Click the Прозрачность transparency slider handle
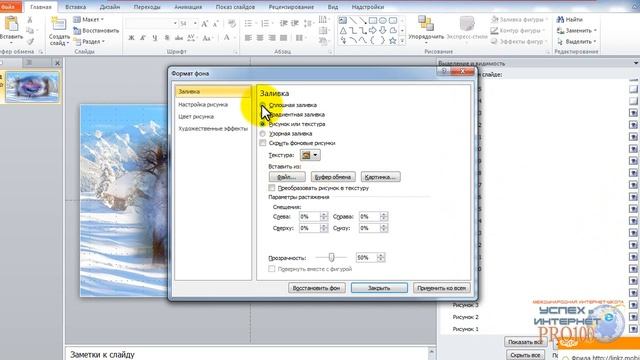This screenshot has width=640, height=360. click(331, 257)
